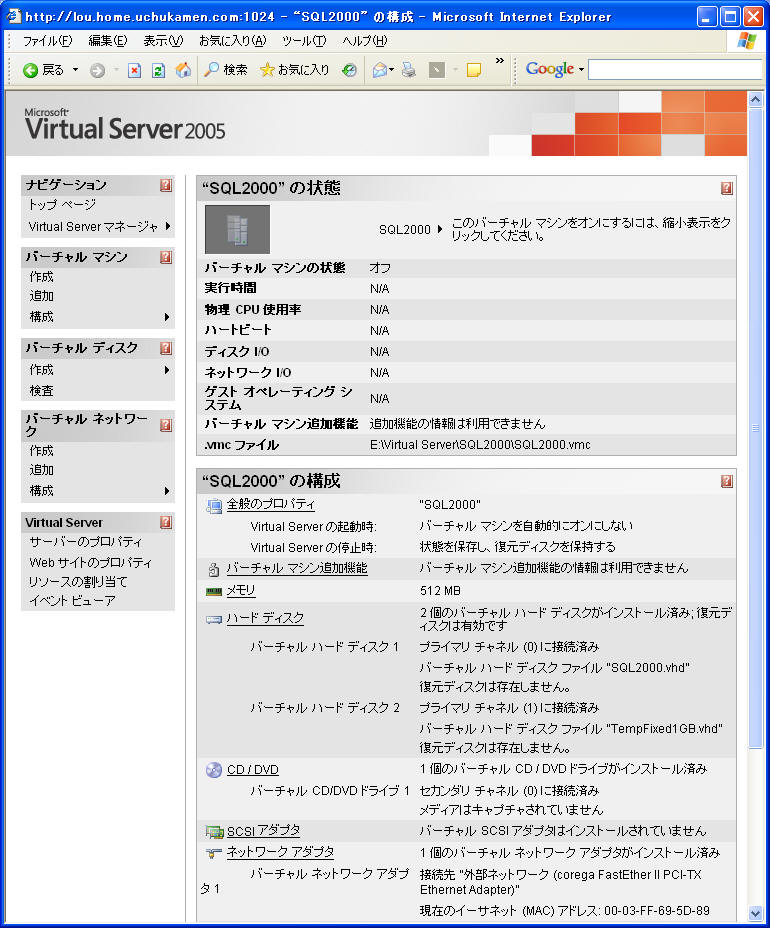Click help icon on SQL2000 の構成 header
770x928 pixels.
coord(727,481)
